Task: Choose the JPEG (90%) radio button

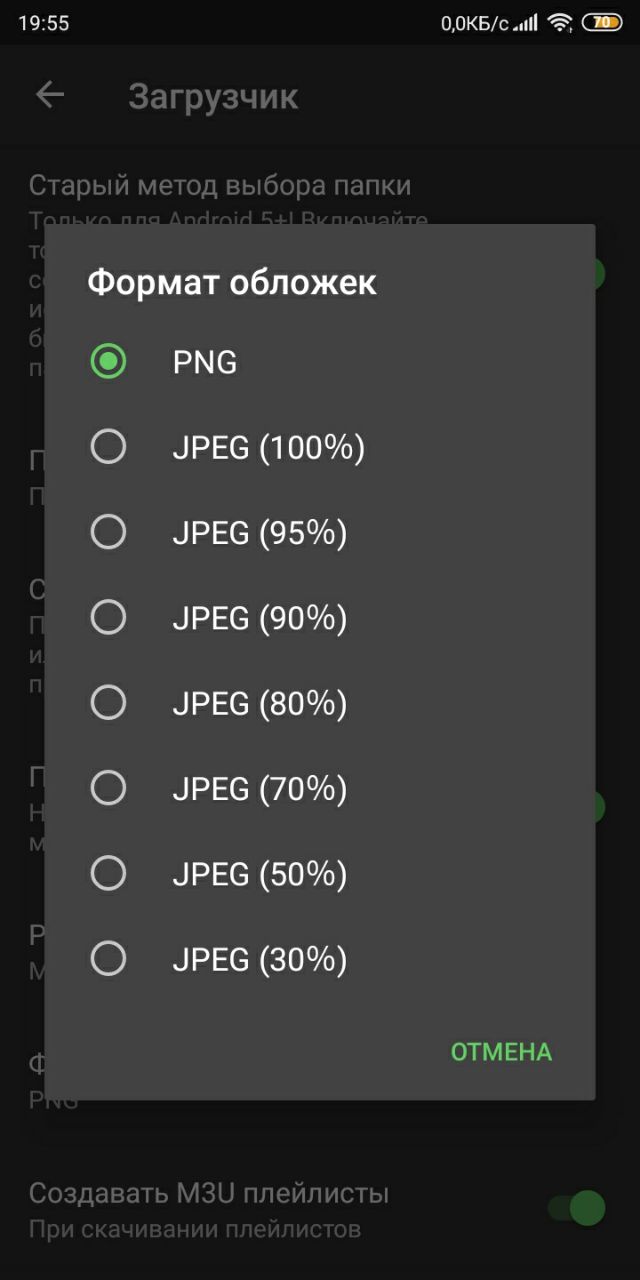Action: (108, 618)
